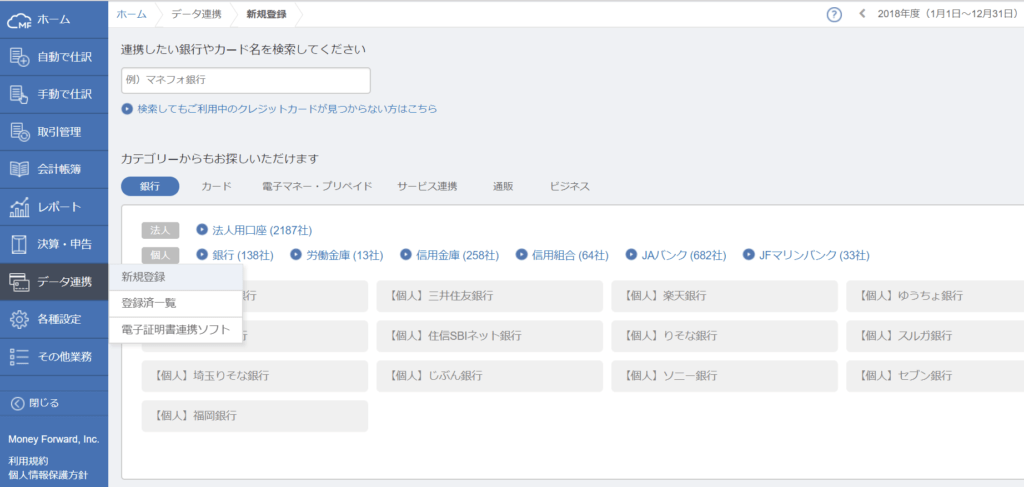Click データ連携 in the breadcrumb

click(196, 14)
